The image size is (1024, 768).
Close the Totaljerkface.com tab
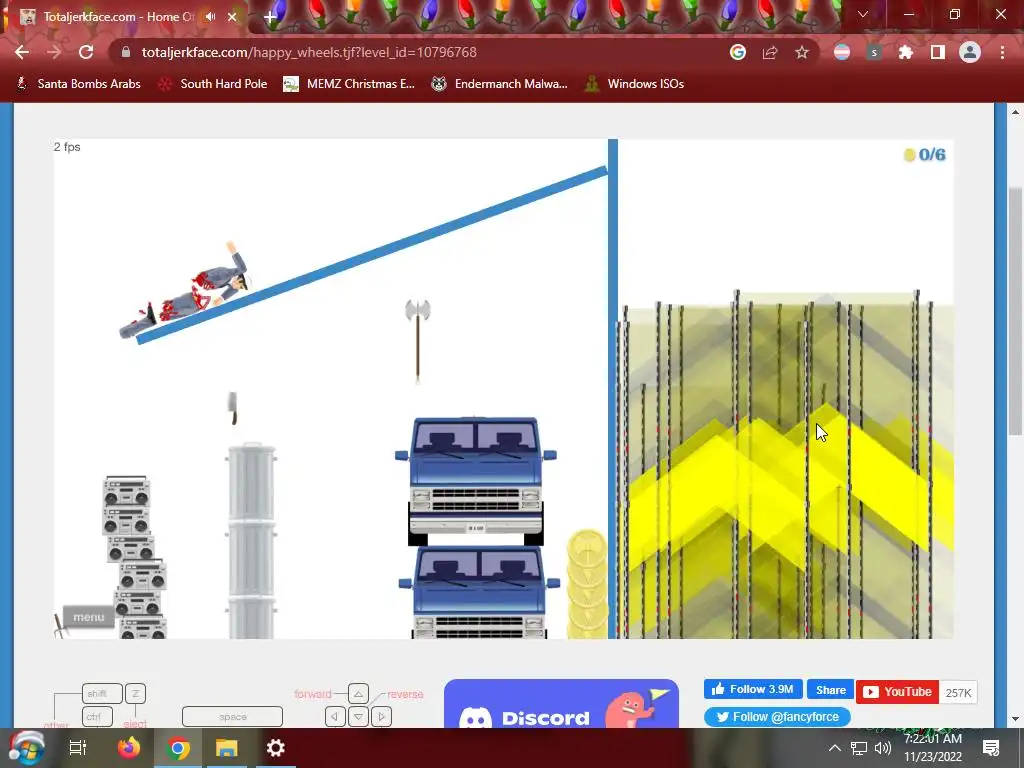click(232, 17)
